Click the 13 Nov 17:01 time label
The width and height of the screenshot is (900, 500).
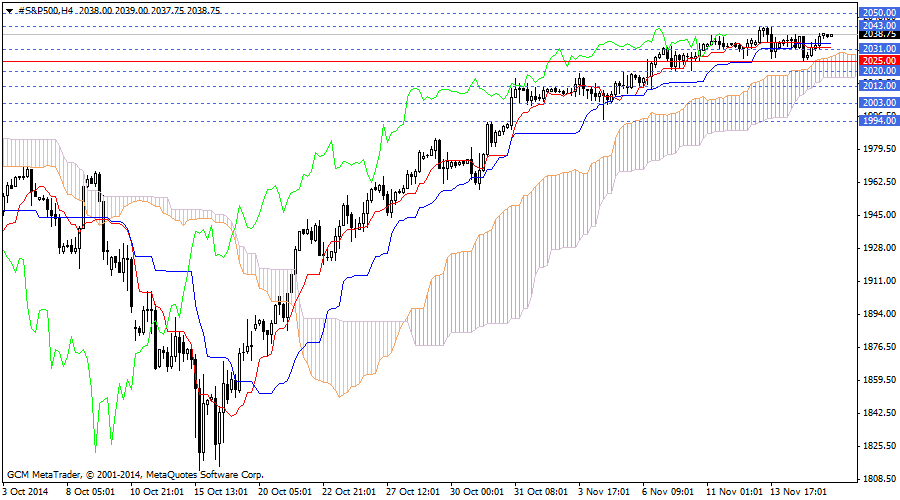(x=799, y=492)
